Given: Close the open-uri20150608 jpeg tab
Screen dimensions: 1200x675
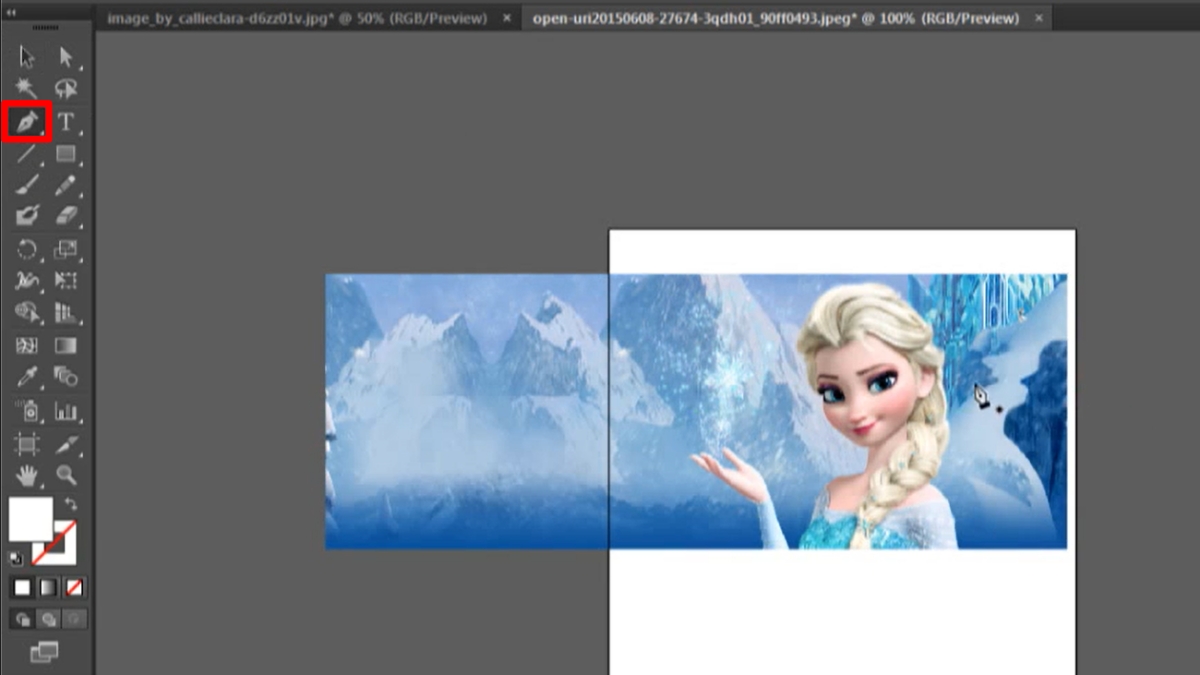Looking at the screenshot, I should (1039, 18).
